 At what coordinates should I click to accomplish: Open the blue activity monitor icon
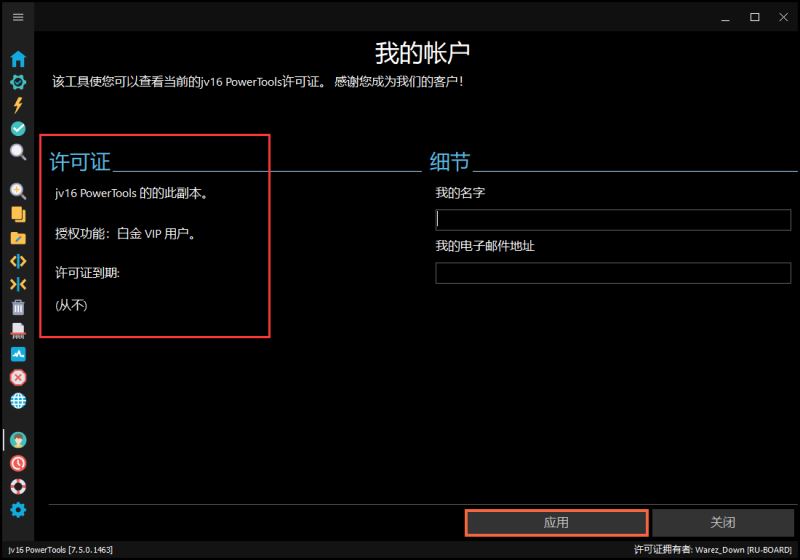(18, 354)
